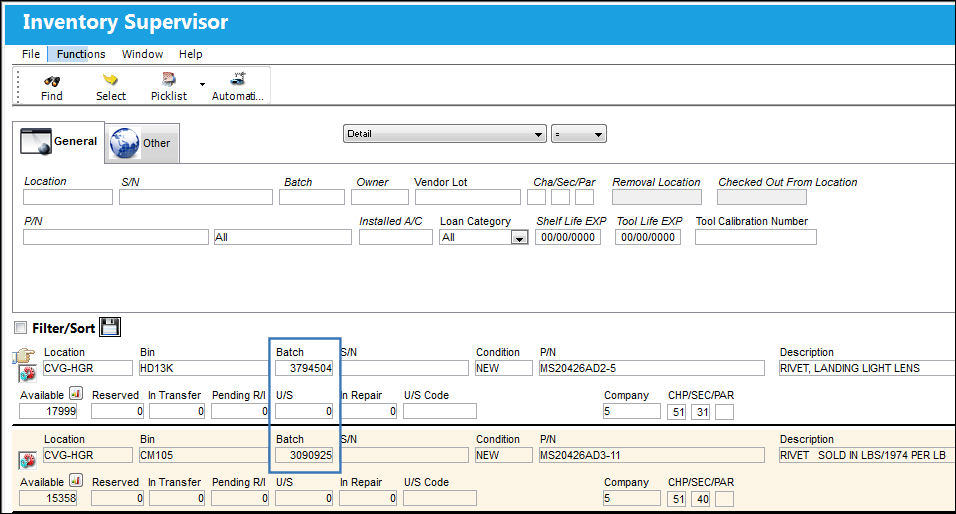Image resolution: width=956 pixels, height=514 pixels.
Task: Click Condition NEW in the HD13K row
Action: pos(503,368)
